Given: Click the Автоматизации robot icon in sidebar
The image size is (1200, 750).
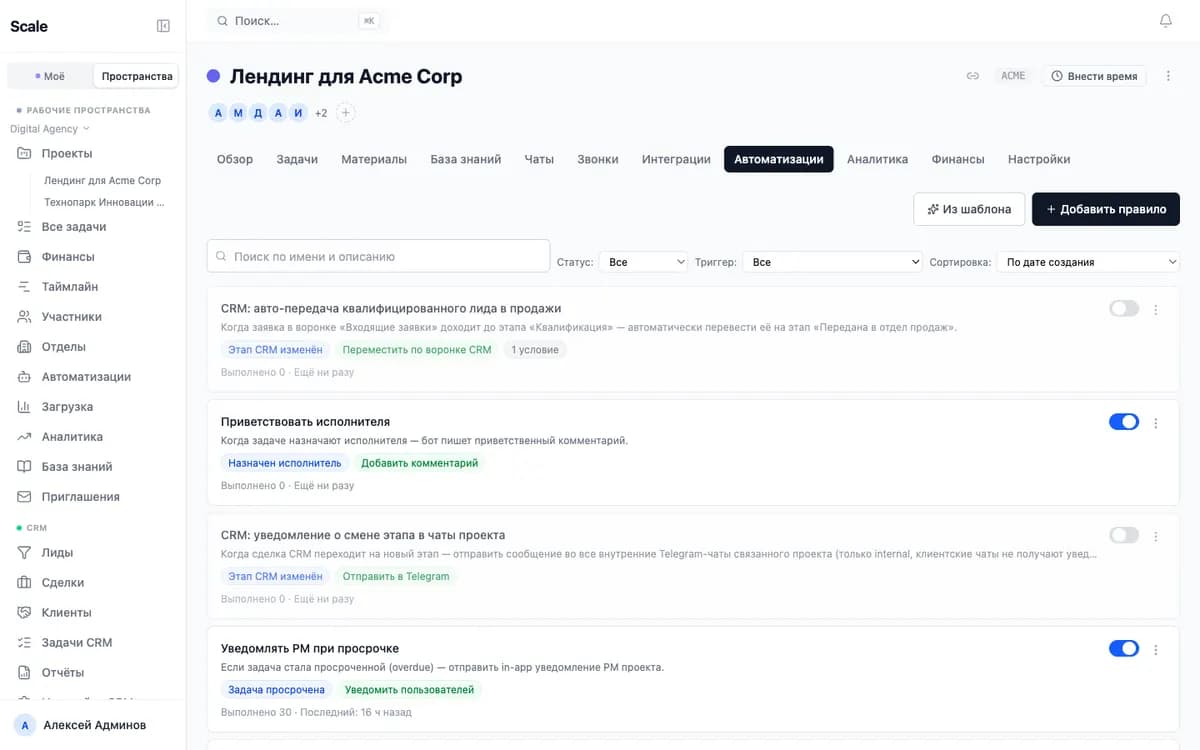Looking at the screenshot, I should [24, 377].
